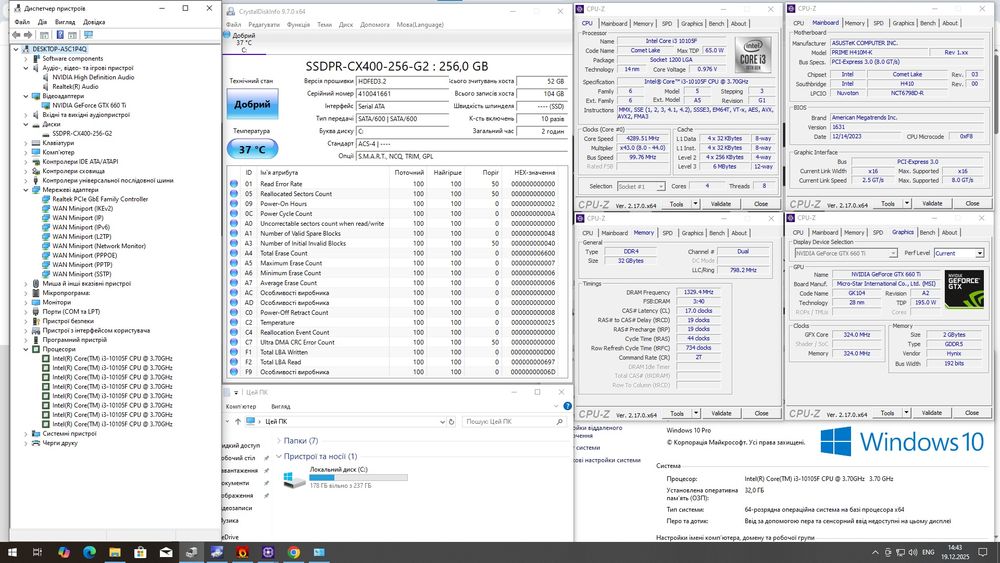Click the volume speaker icon in system tray
The image size is (1000, 563).
coord(912,552)
